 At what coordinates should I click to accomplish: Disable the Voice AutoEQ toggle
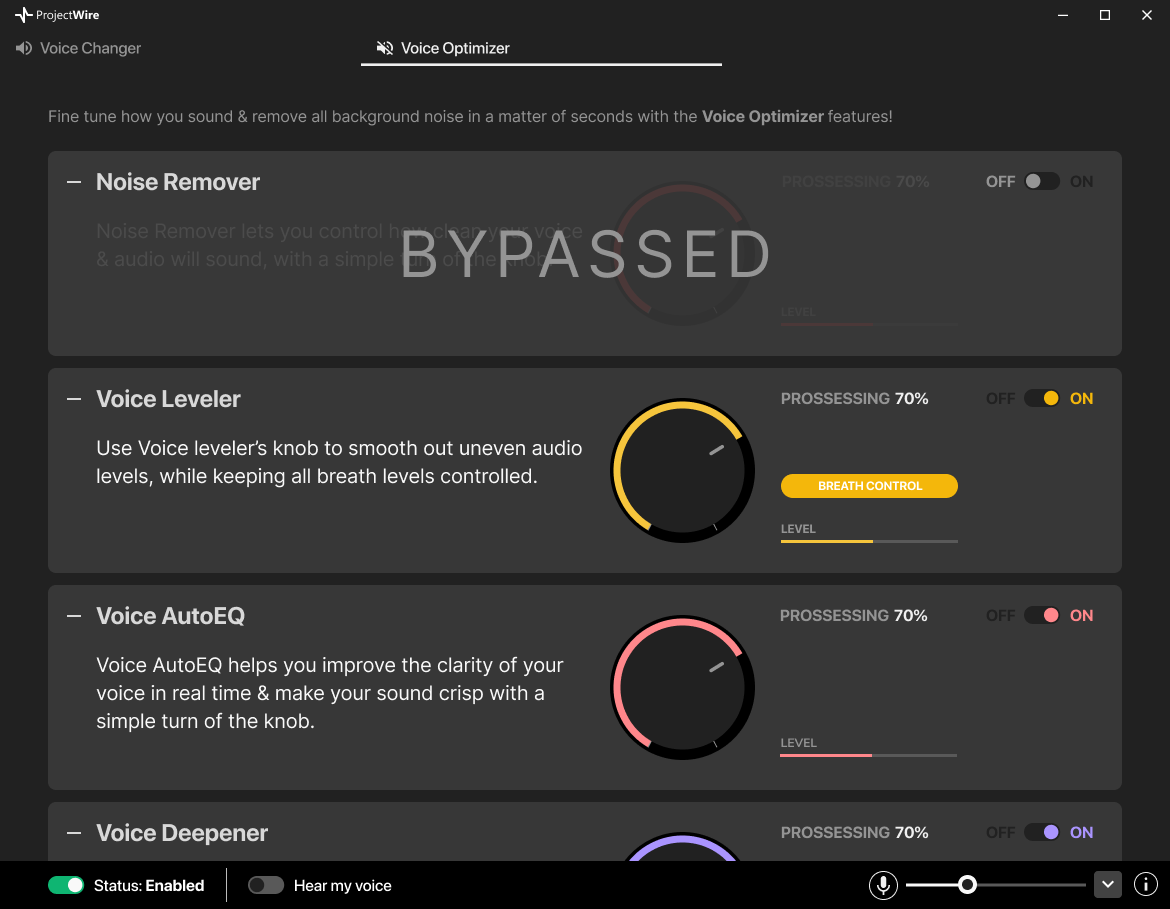1042,616
